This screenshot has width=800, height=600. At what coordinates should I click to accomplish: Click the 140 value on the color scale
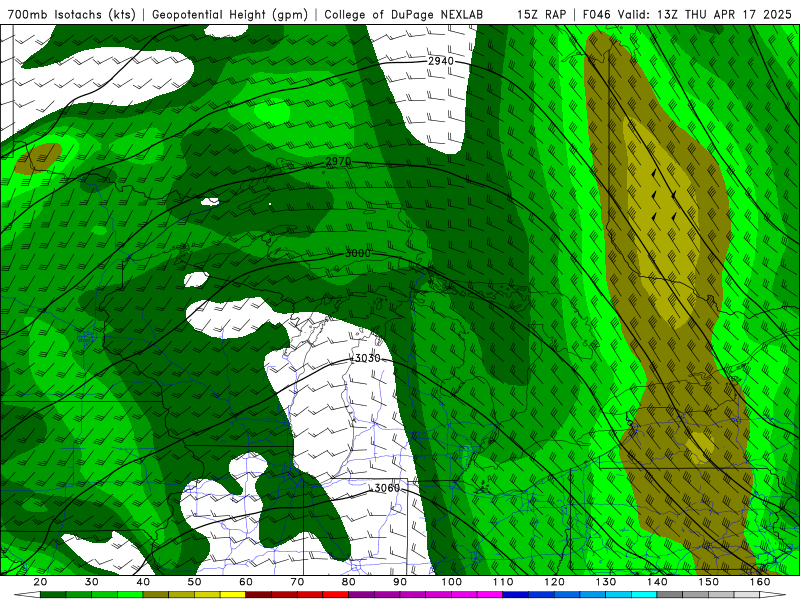click(x=657, y=582)
